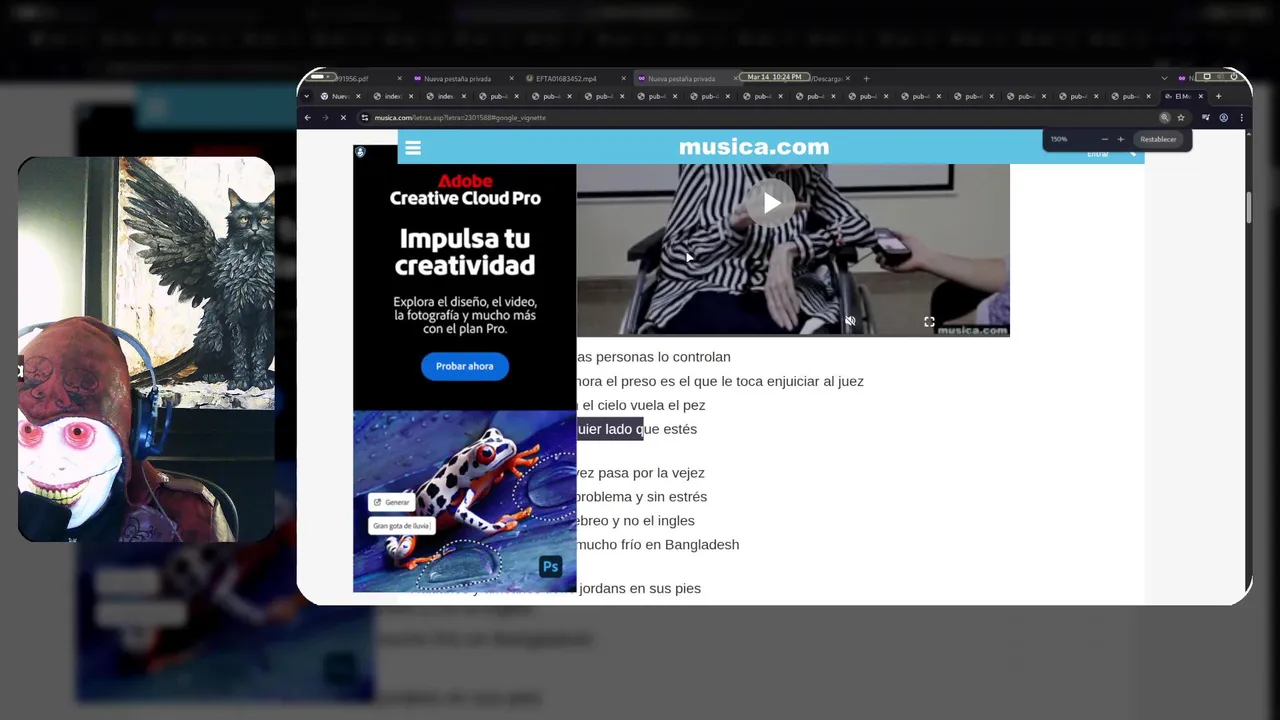Click the musica.com site logo

click(754, 147)
